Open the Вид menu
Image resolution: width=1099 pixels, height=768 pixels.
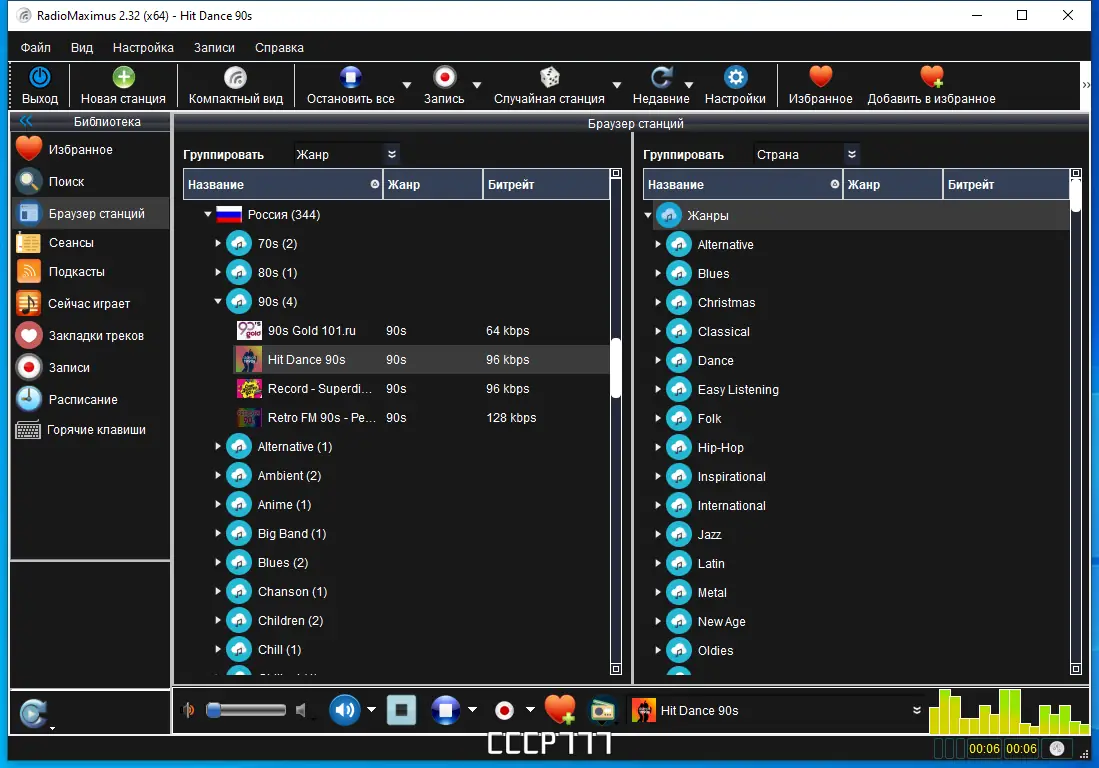pos(82,48)
